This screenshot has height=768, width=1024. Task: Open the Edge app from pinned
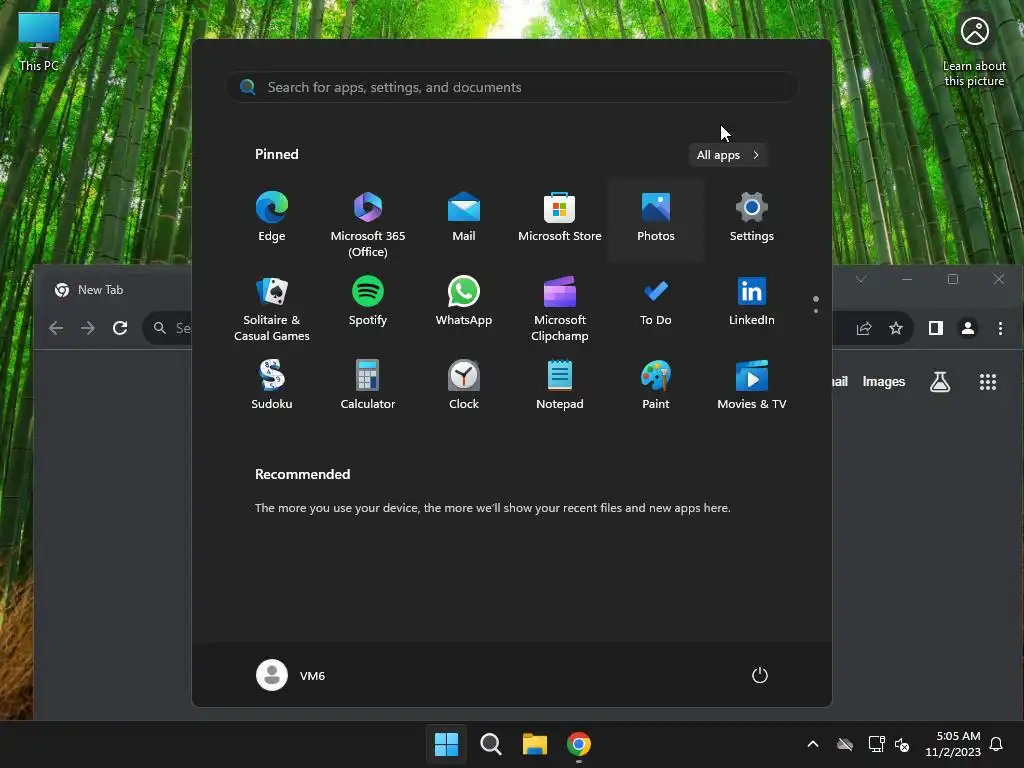pyautogui.click(x=272, y=218)
